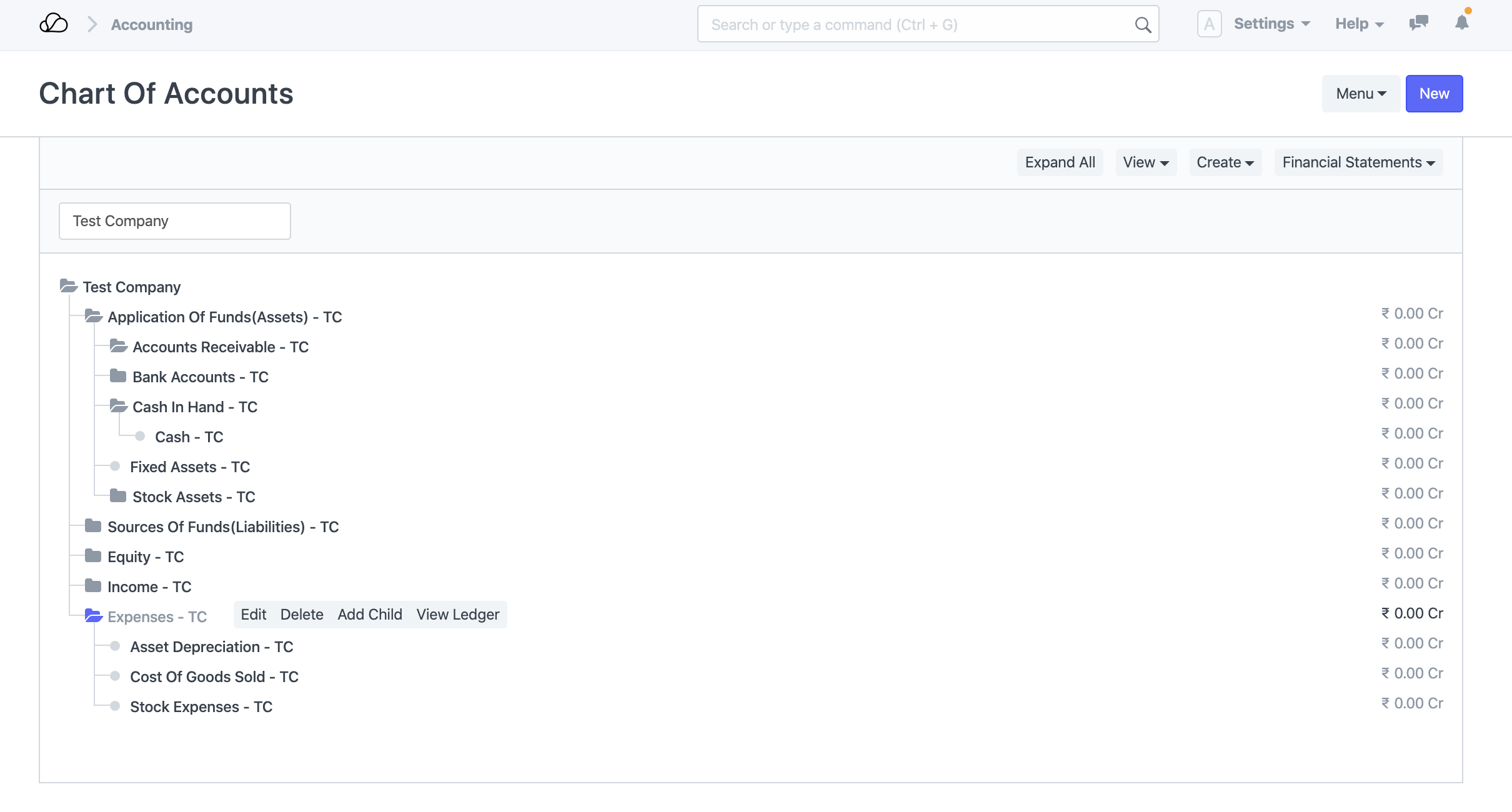Select the Cost Of Goods Sold account
This screenshot has height=812, width=1512.
(x=214, y=676)
